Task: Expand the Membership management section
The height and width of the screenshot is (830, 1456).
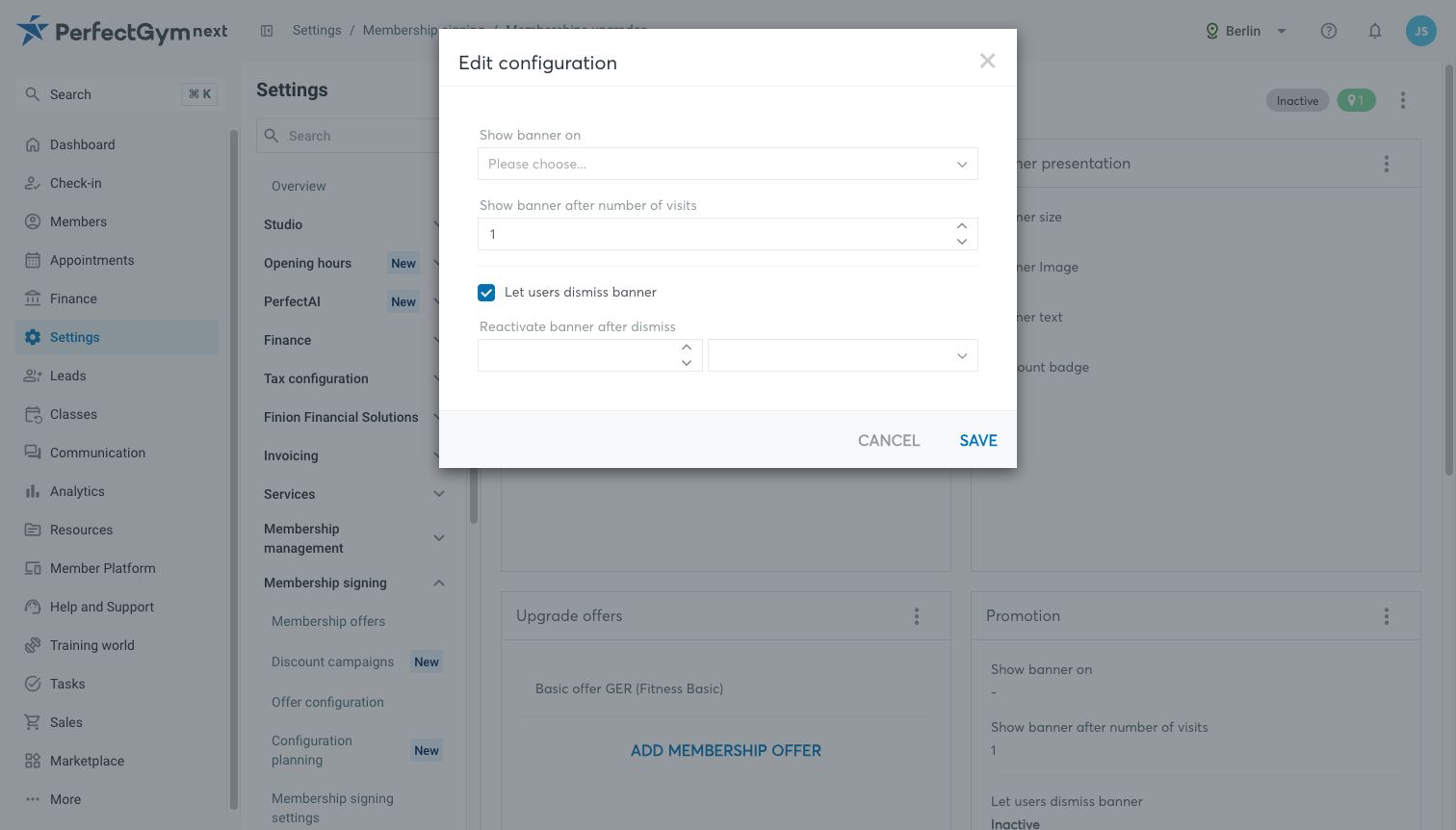Action: 439,538
